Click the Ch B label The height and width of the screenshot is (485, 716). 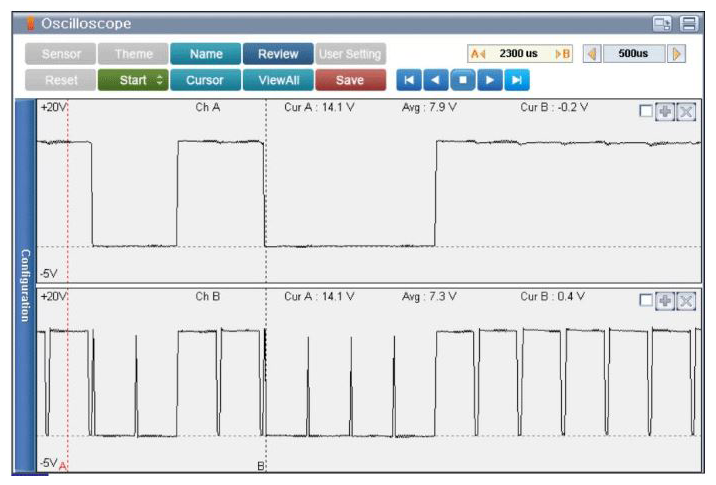[208, 296]
